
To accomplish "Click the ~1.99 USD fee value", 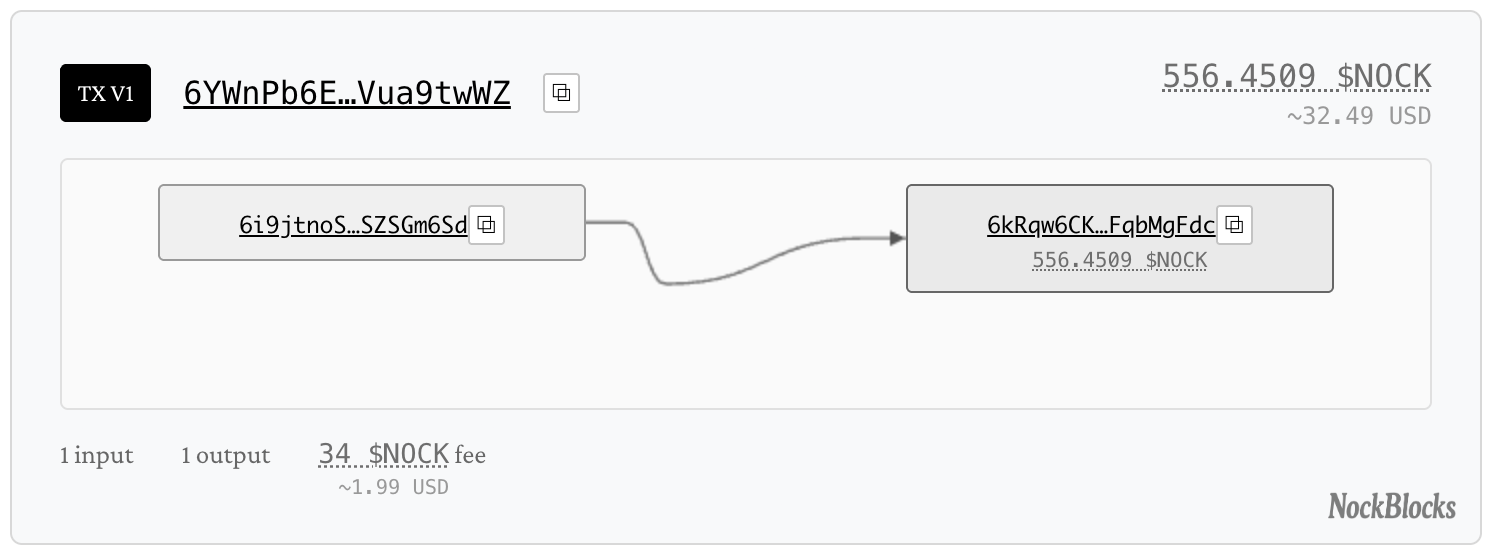I will (393, 487).
